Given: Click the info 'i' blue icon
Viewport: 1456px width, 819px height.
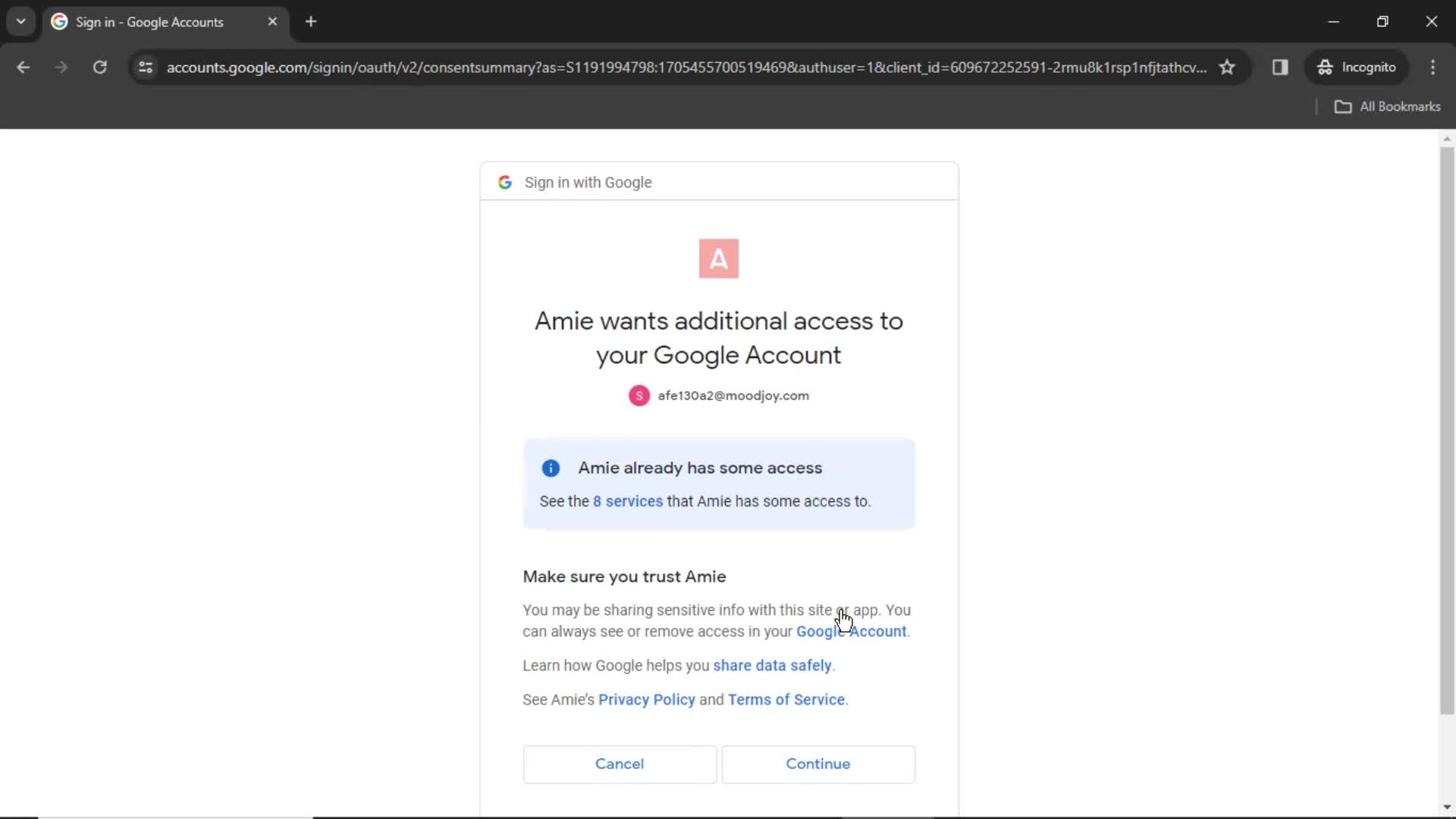Looking at the screenshot, I should 551,467.
